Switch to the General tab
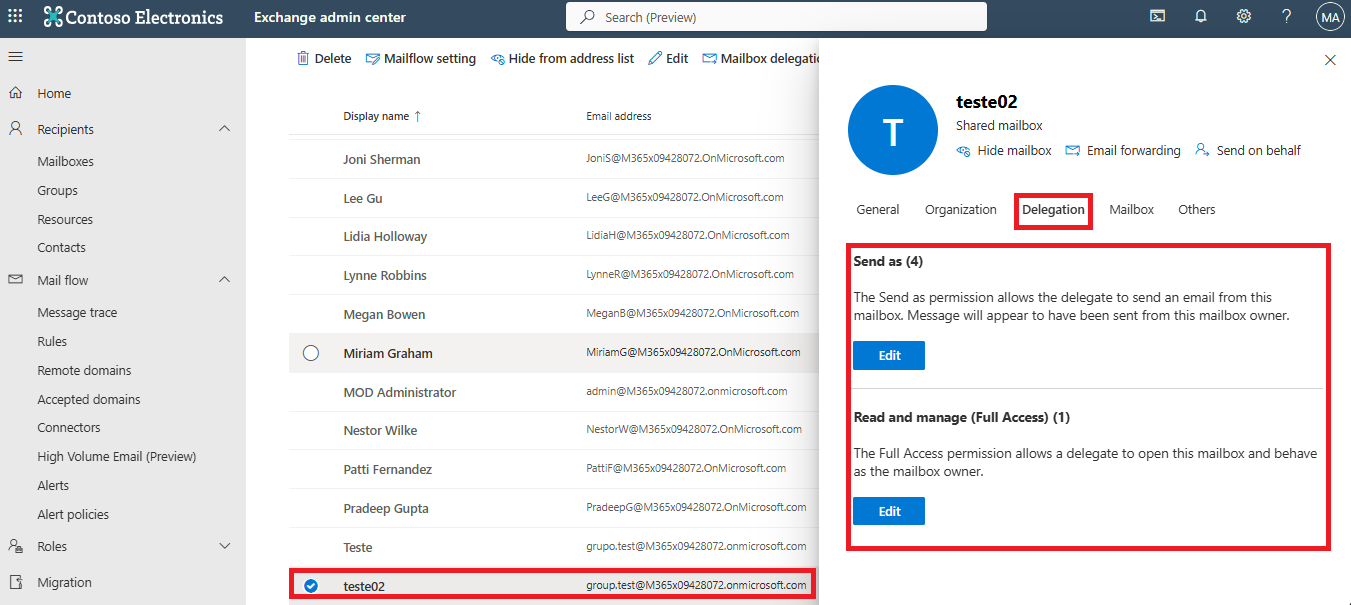This screenshot has height=605, width=1351. [877, 210]
